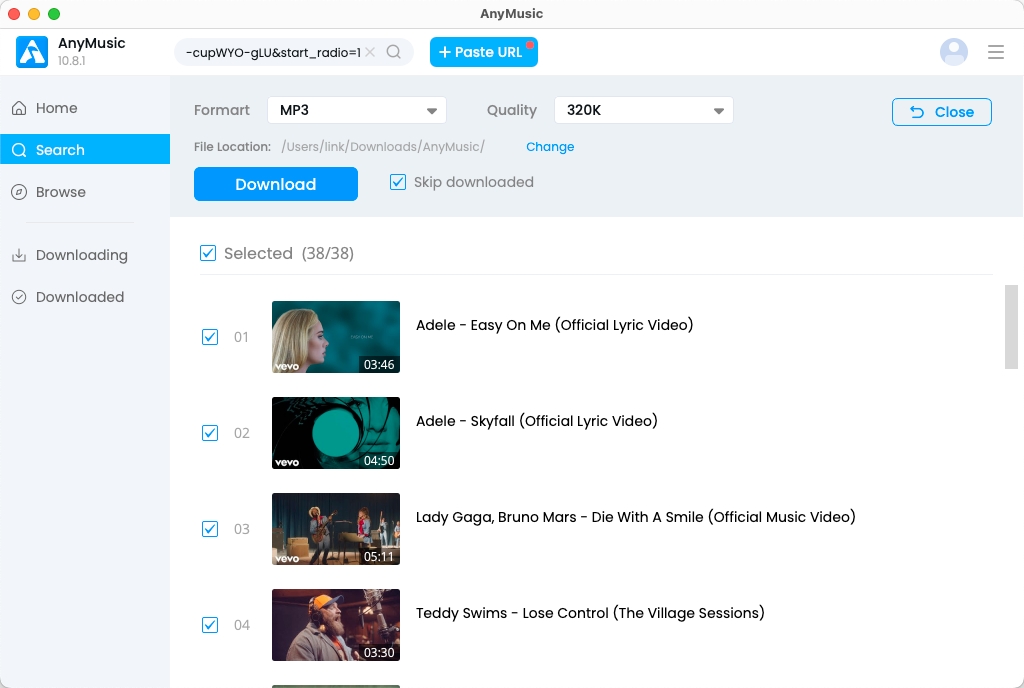Click the Downloading tray icon
Screen dimensions: 1024x688
19,255
